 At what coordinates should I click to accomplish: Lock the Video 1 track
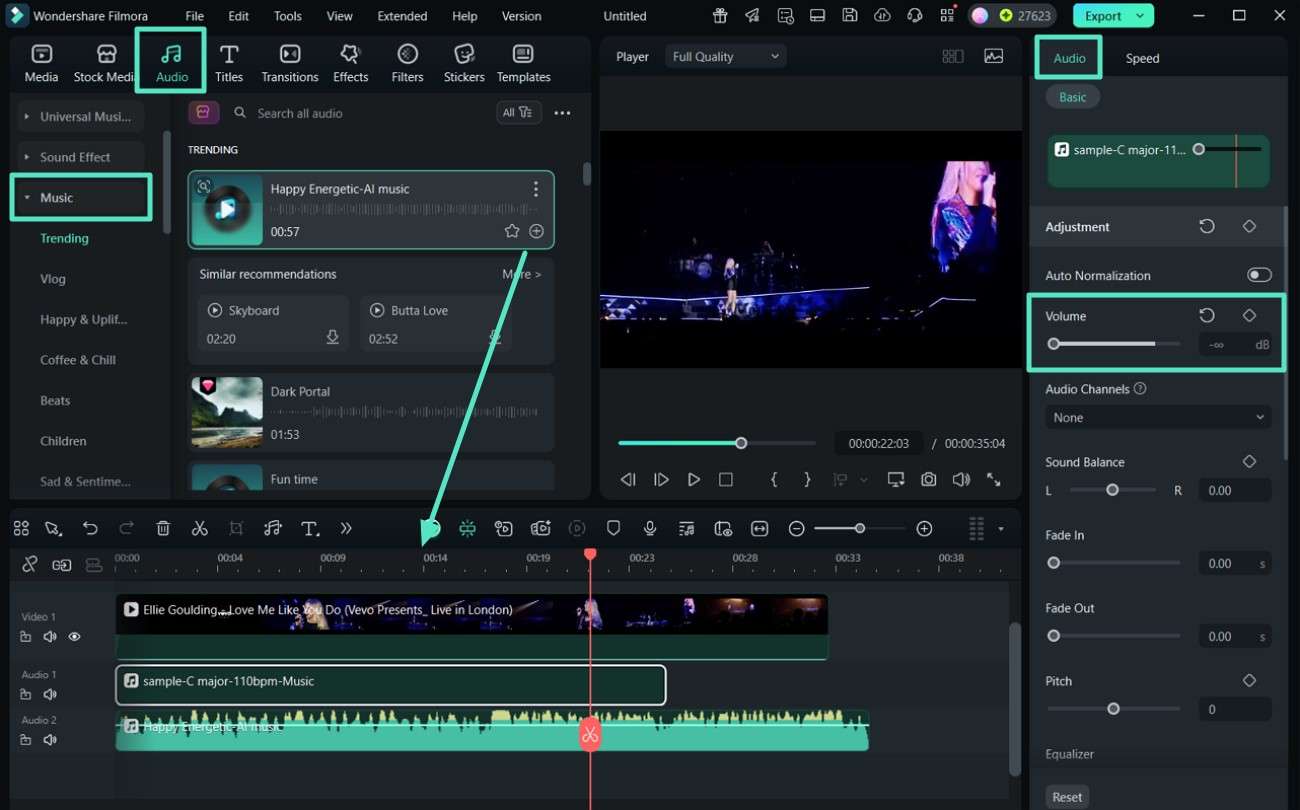(x=26, y=637)
